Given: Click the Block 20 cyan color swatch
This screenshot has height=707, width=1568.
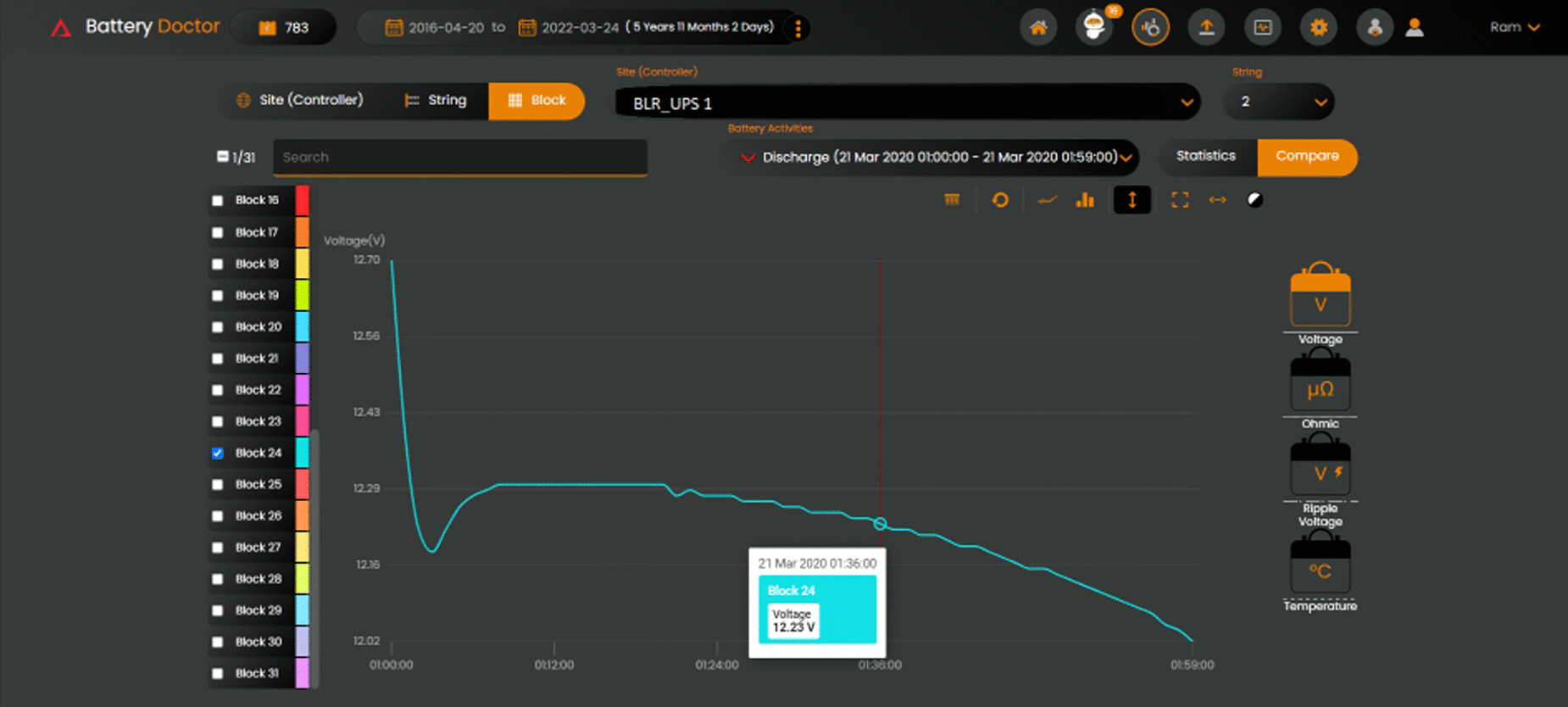Looking at the screenshot, I should pyautogui.click(x=302, y=327).
